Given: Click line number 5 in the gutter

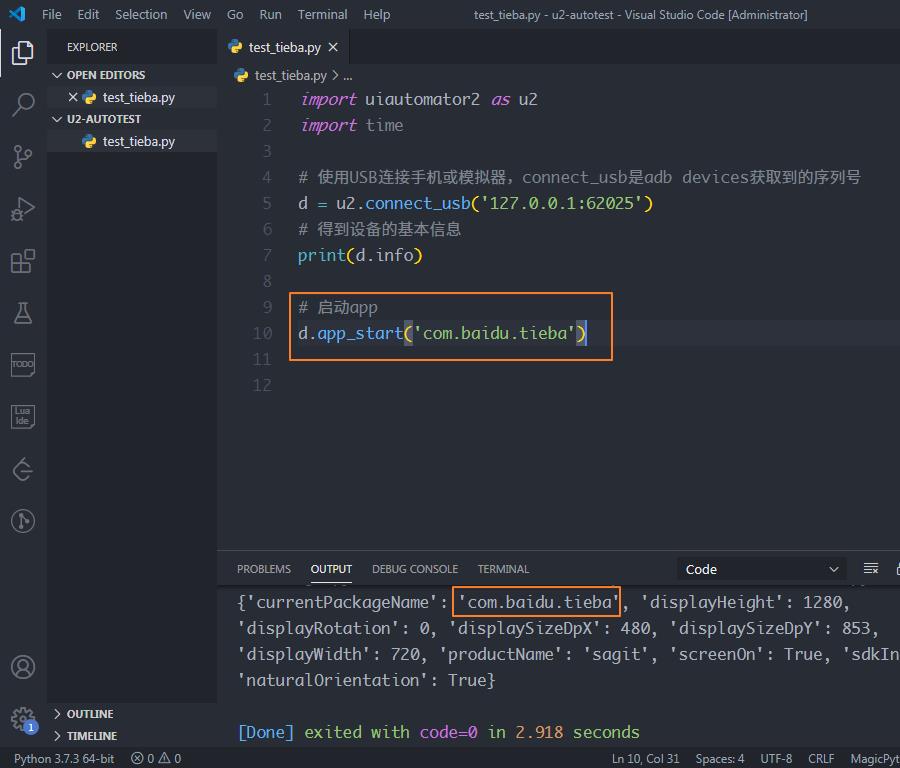Looking at the screenshot, I should (267, 203).
